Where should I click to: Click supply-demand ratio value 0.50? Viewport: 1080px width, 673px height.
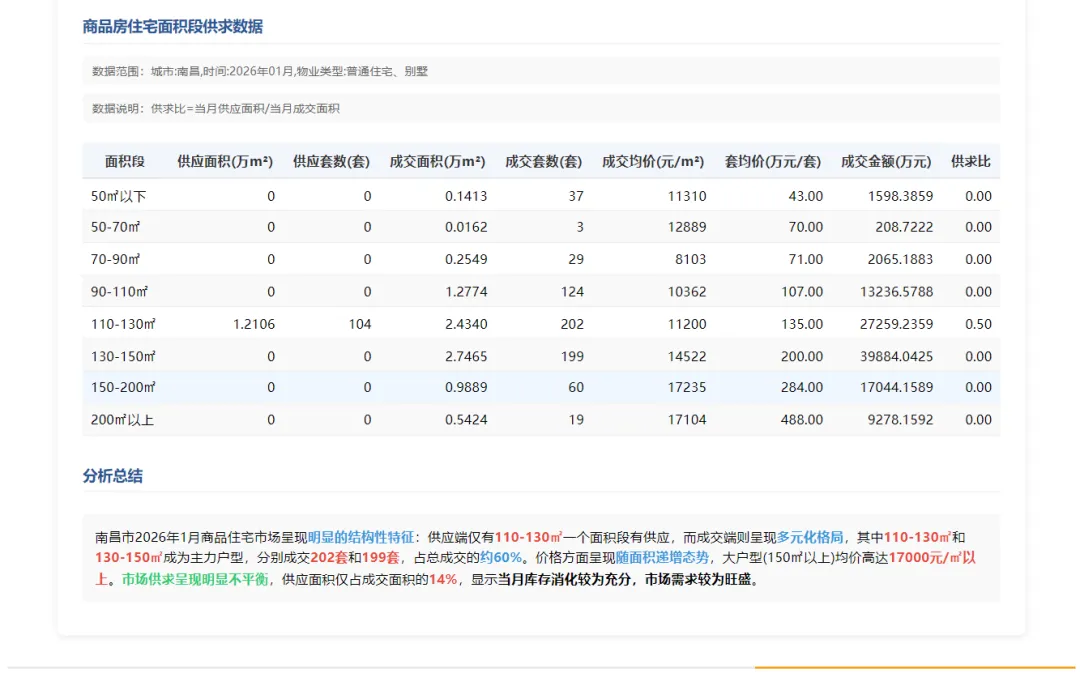point(978,324)
